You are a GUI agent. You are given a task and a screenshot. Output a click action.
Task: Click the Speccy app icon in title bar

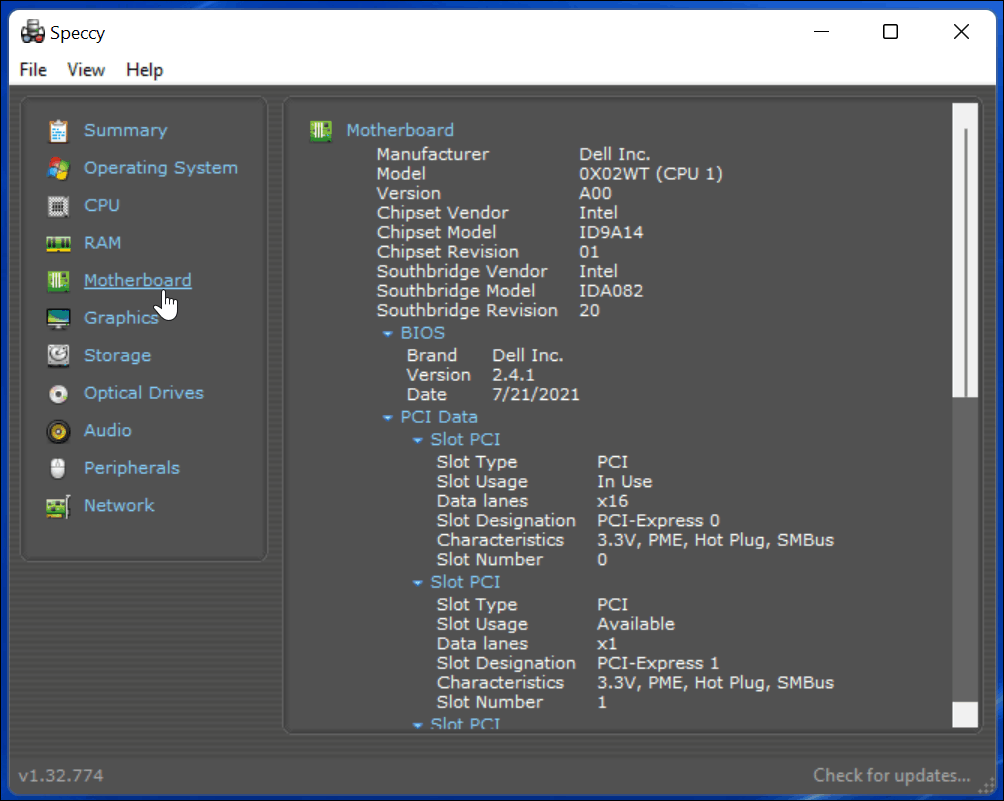tap(32, 32)
